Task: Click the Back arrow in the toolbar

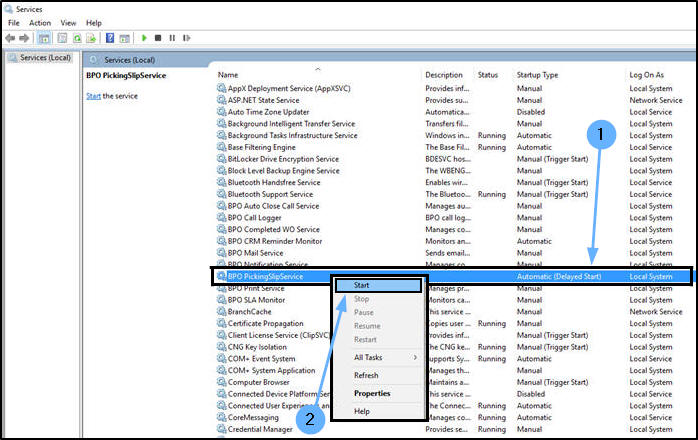Action: coord(10,38)
